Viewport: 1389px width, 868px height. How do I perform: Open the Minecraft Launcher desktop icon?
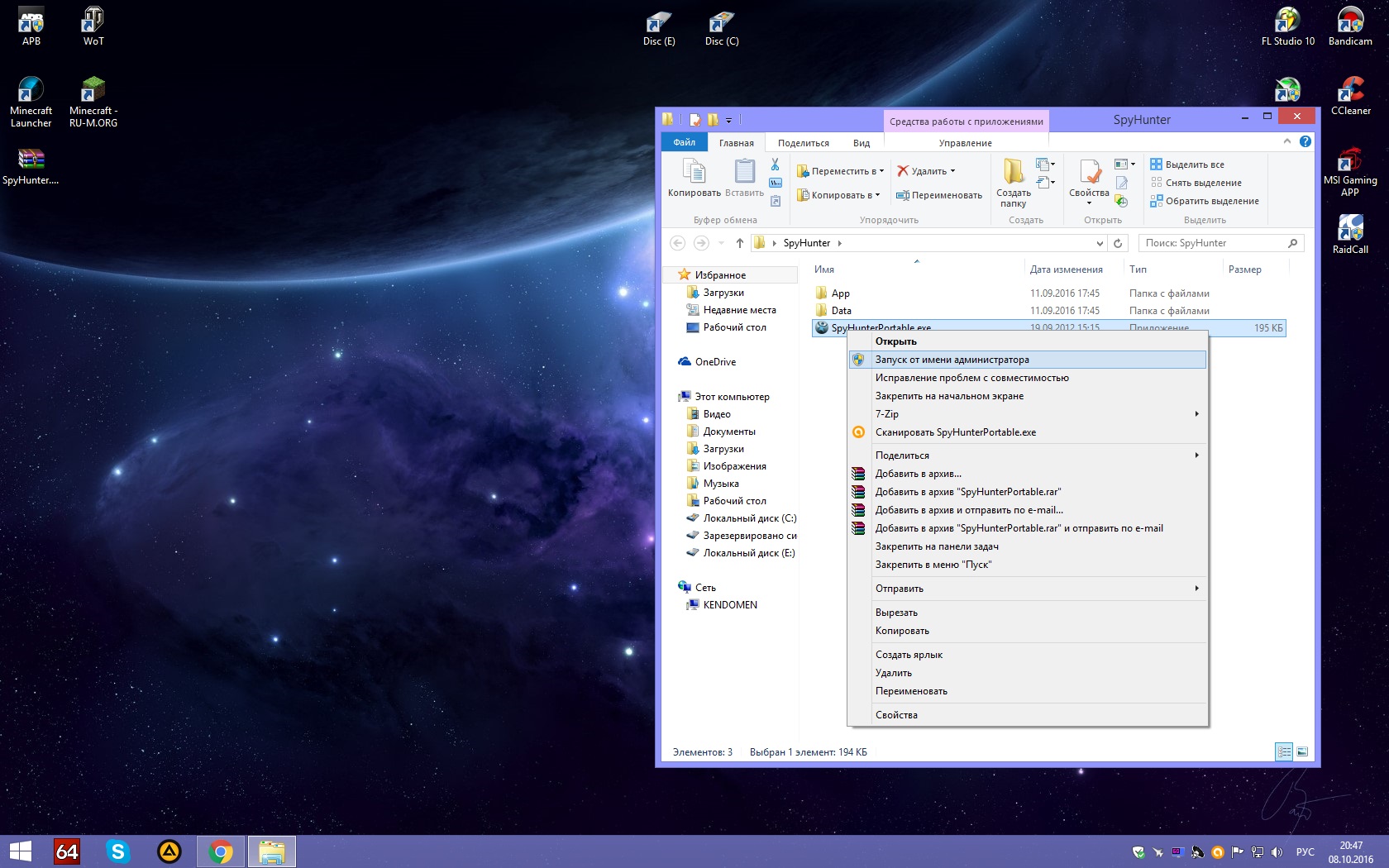(x=31, y=103)
